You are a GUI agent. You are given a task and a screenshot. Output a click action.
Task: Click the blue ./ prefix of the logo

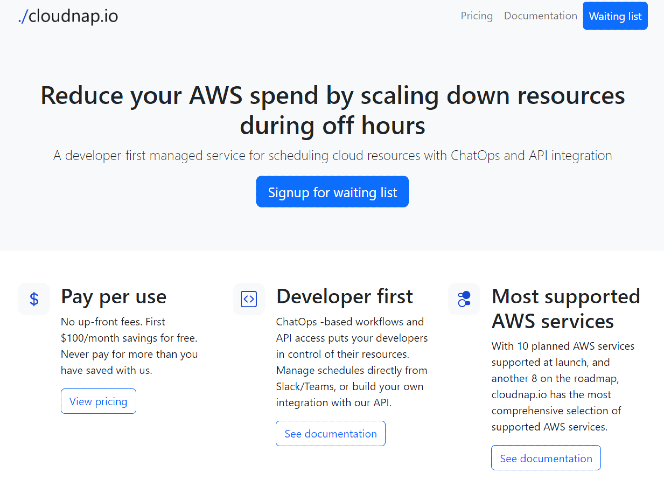pyautogui.click(x=23, y=17)
